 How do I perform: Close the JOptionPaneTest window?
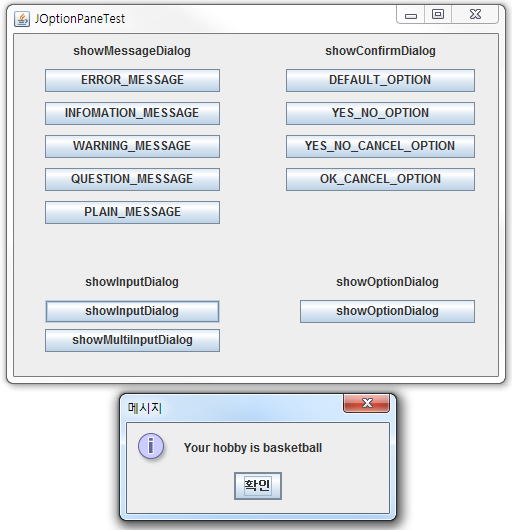(475, 15)
